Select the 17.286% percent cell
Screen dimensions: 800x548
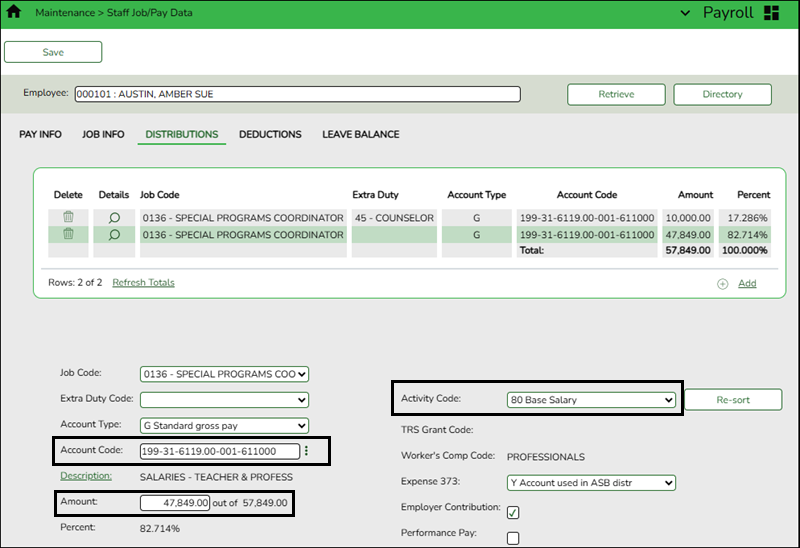pos(744,218)
